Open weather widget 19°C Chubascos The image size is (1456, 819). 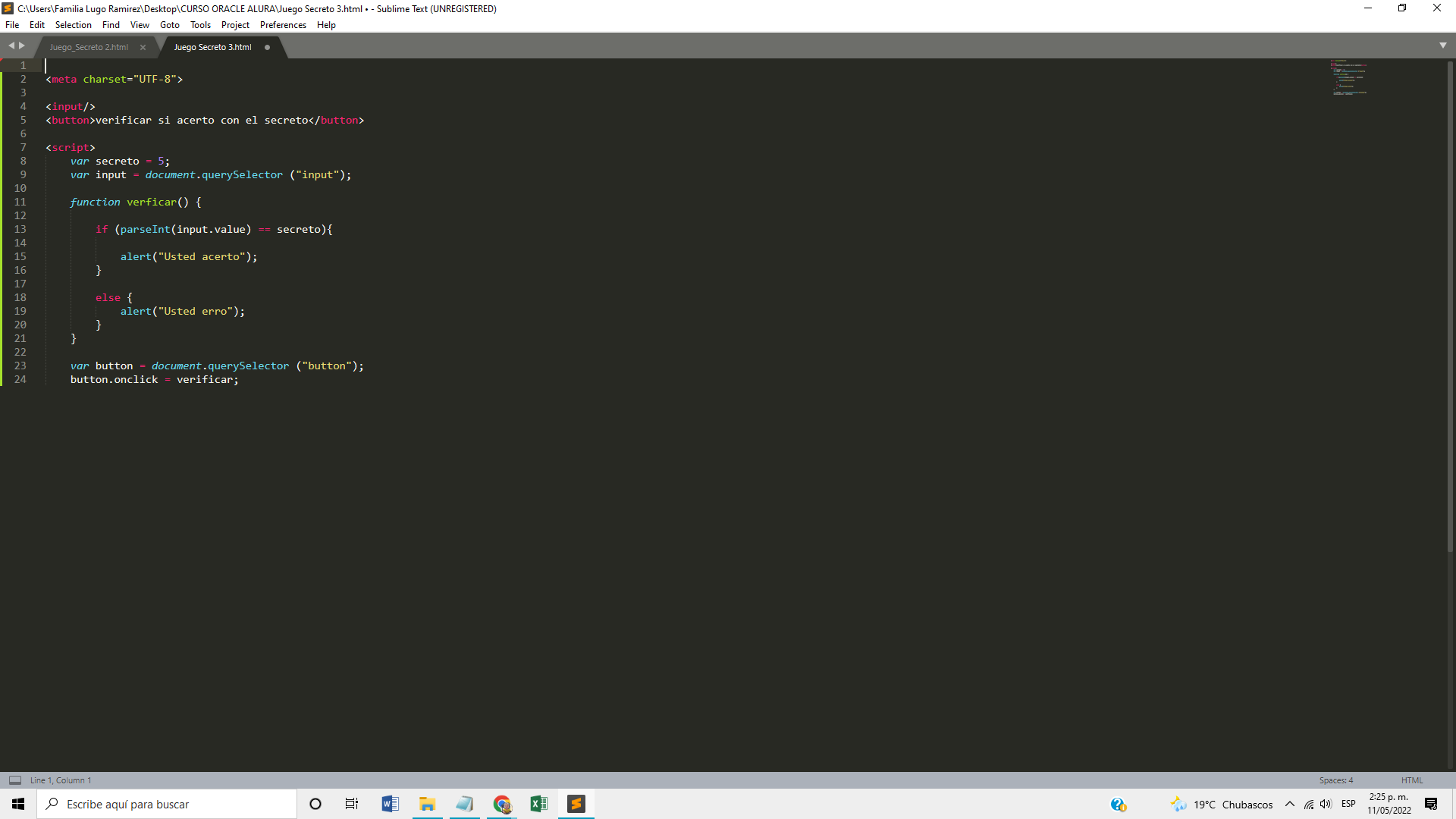click(1222, 805)
